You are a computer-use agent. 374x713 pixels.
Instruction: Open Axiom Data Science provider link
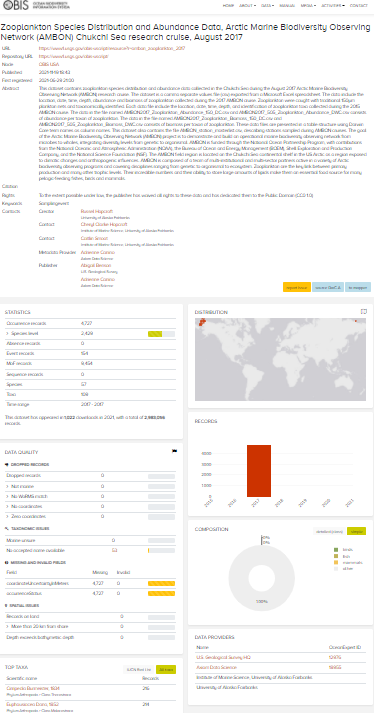point(216,667)
